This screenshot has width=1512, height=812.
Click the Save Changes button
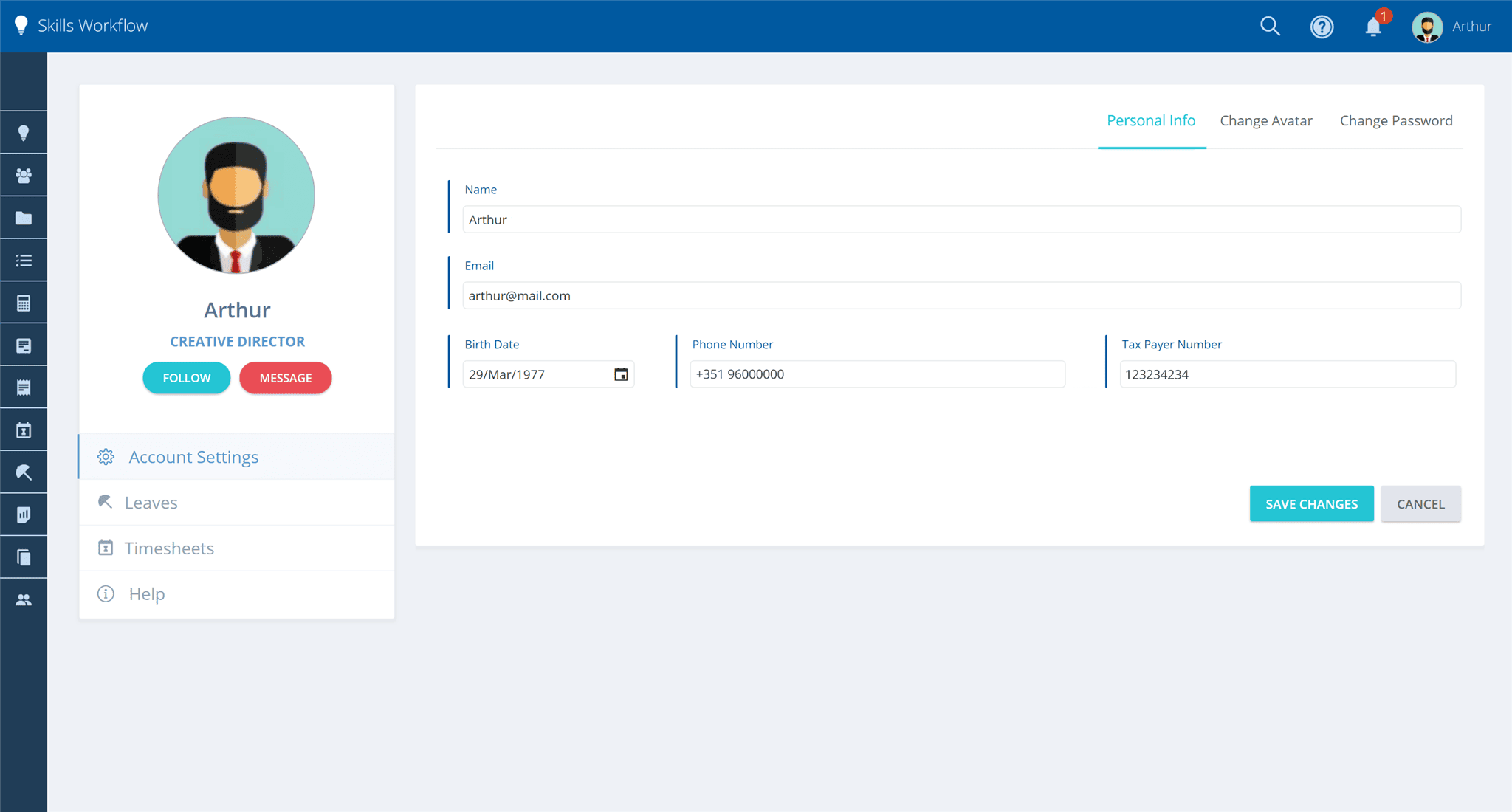click(x=1311, y=504)
